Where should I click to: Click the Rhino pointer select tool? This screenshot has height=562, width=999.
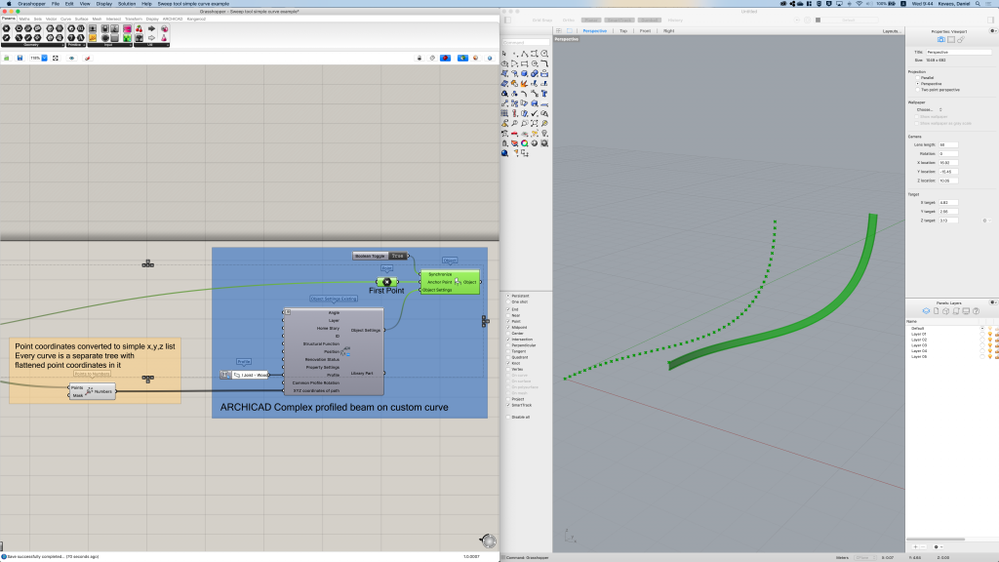[x=505, y=54]
